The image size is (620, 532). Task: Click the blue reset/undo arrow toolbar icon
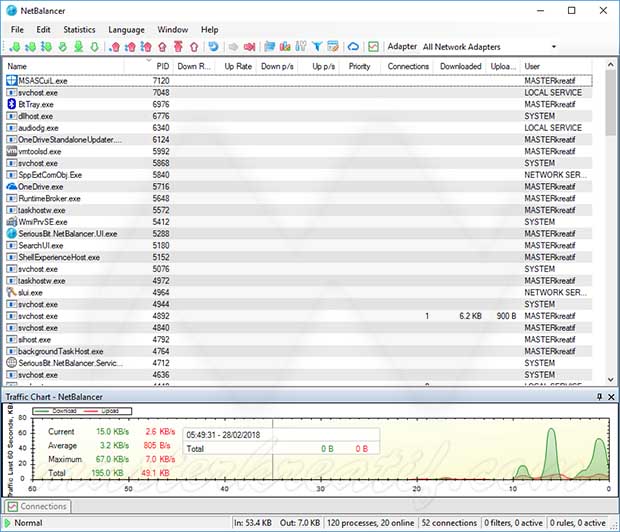213,46
